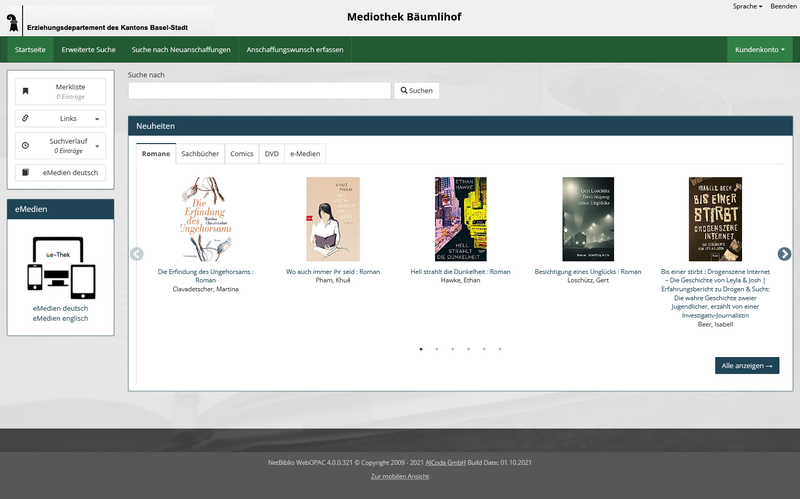Viewport: 800px width, 499px height.
Task: Open Bis einer stirbt book cover
Action: point(715,219)
